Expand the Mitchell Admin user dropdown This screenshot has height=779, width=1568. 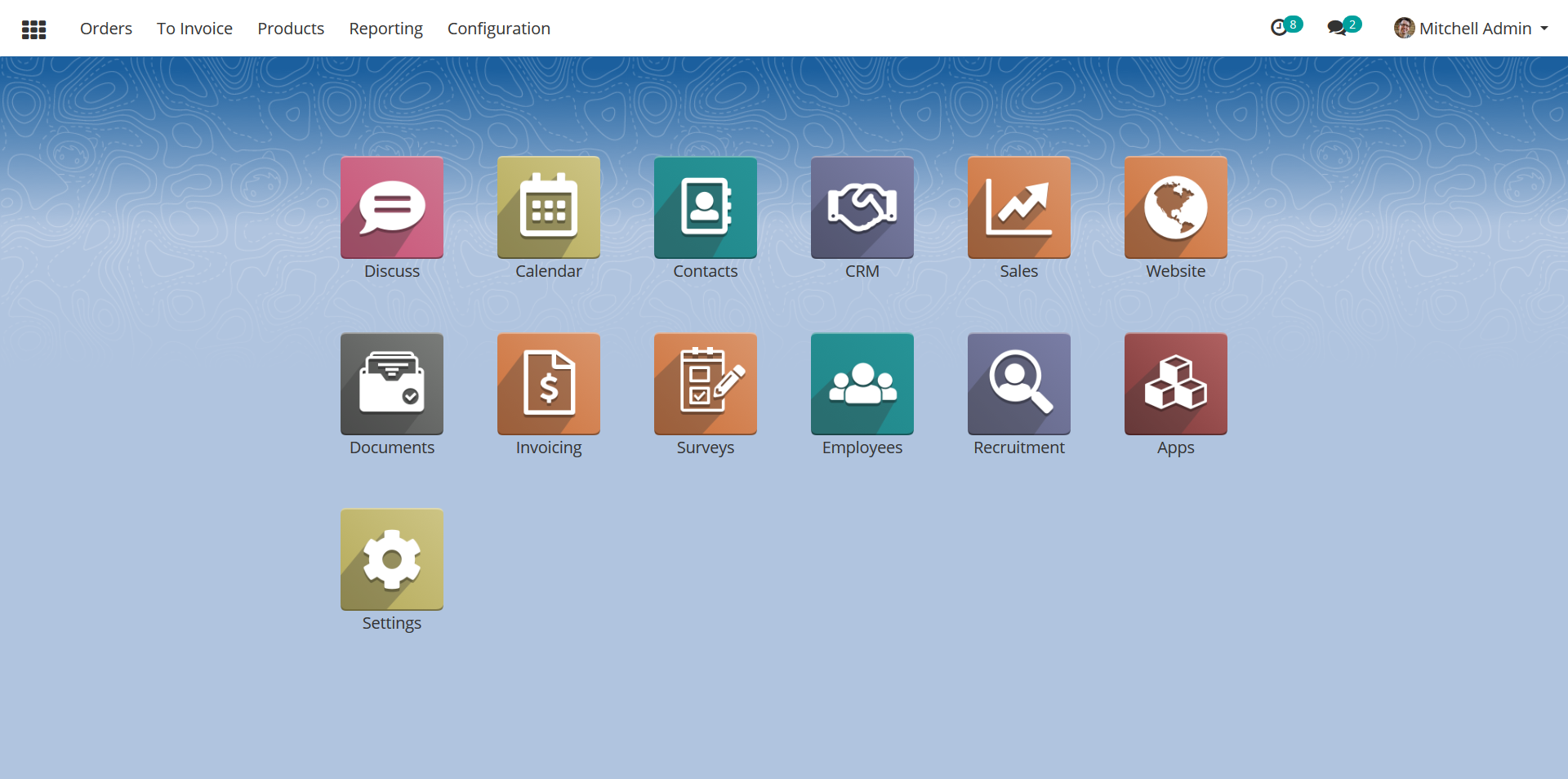(x=1472, y=29)
